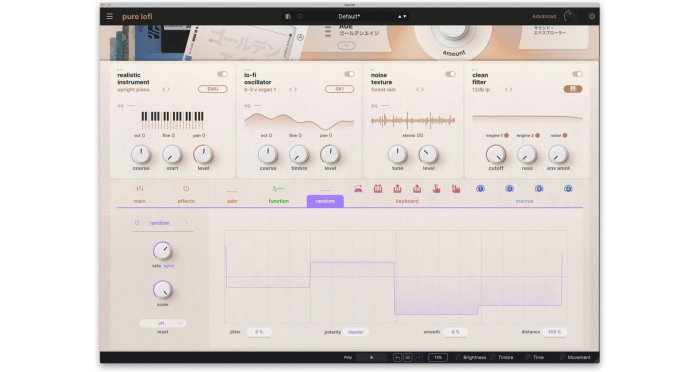Click the sixth keyboard modulation source icon
The width and height of the screenshot is (700, 372).
(456, 189)
